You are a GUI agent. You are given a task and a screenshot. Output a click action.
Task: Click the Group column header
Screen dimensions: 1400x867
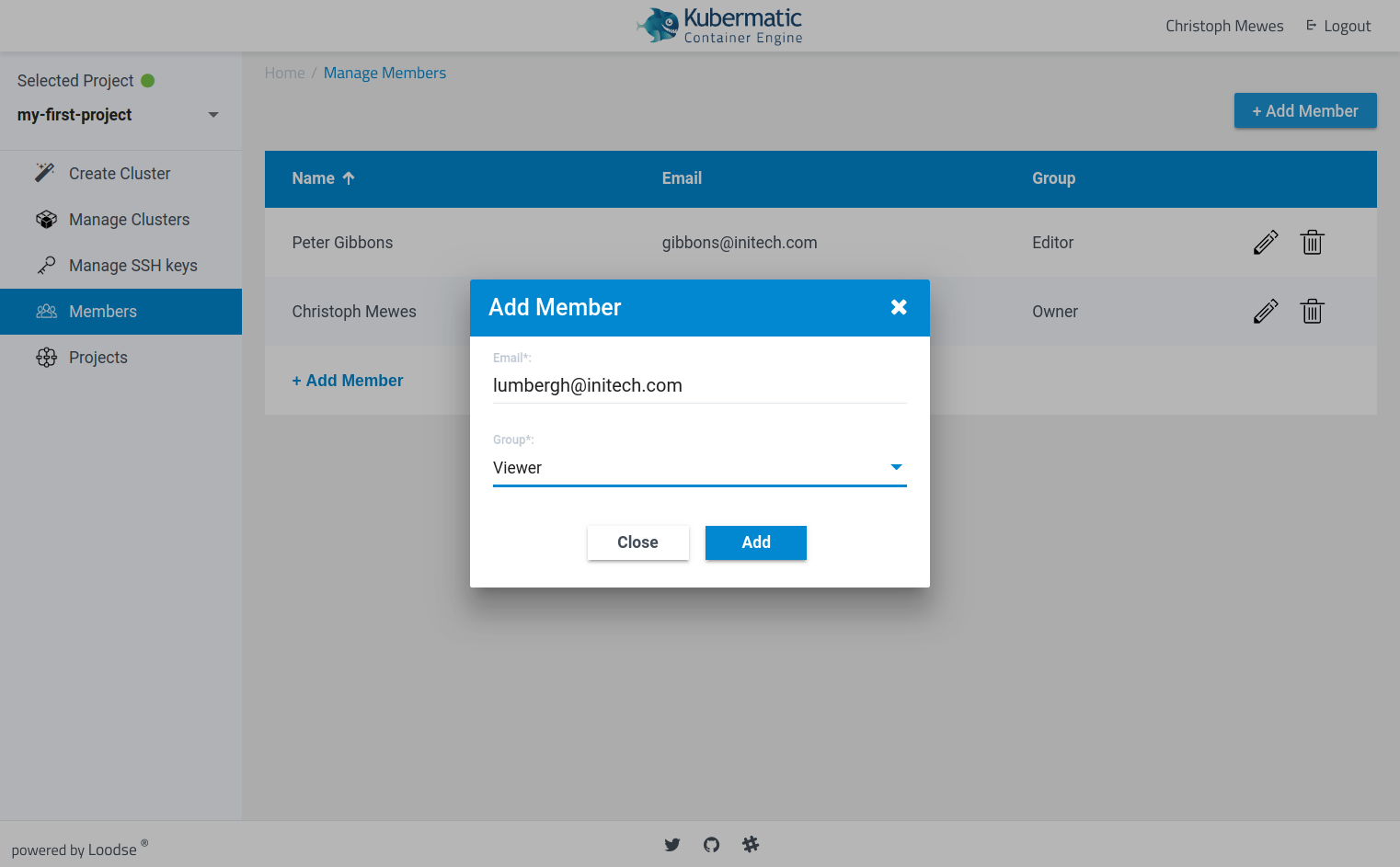click(x=1053, y=178)
